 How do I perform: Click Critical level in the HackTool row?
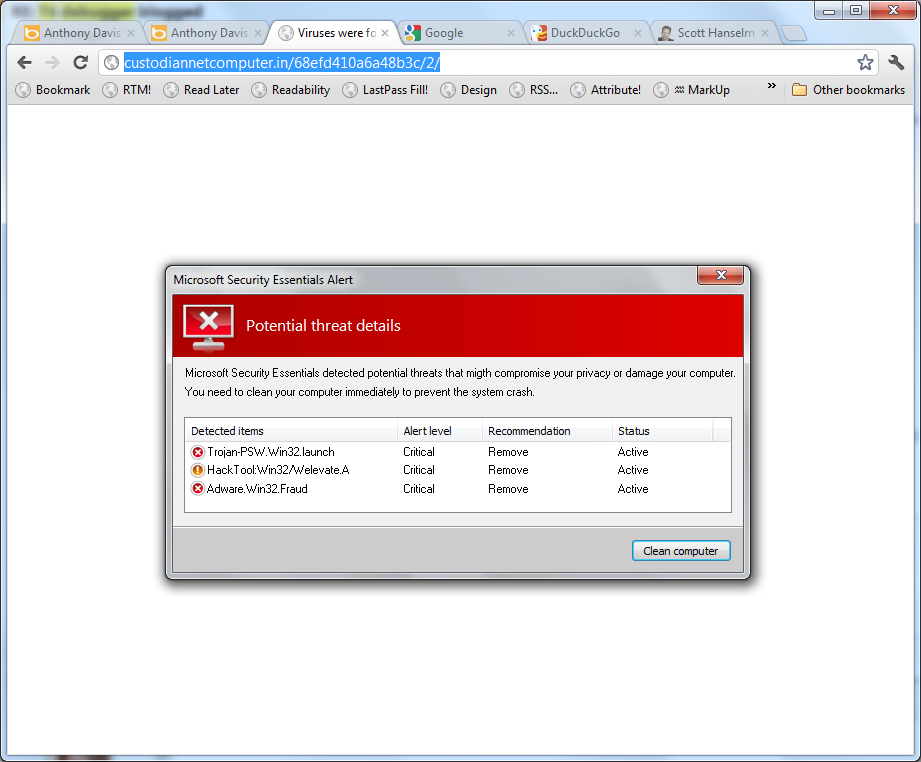pos(419,470)
